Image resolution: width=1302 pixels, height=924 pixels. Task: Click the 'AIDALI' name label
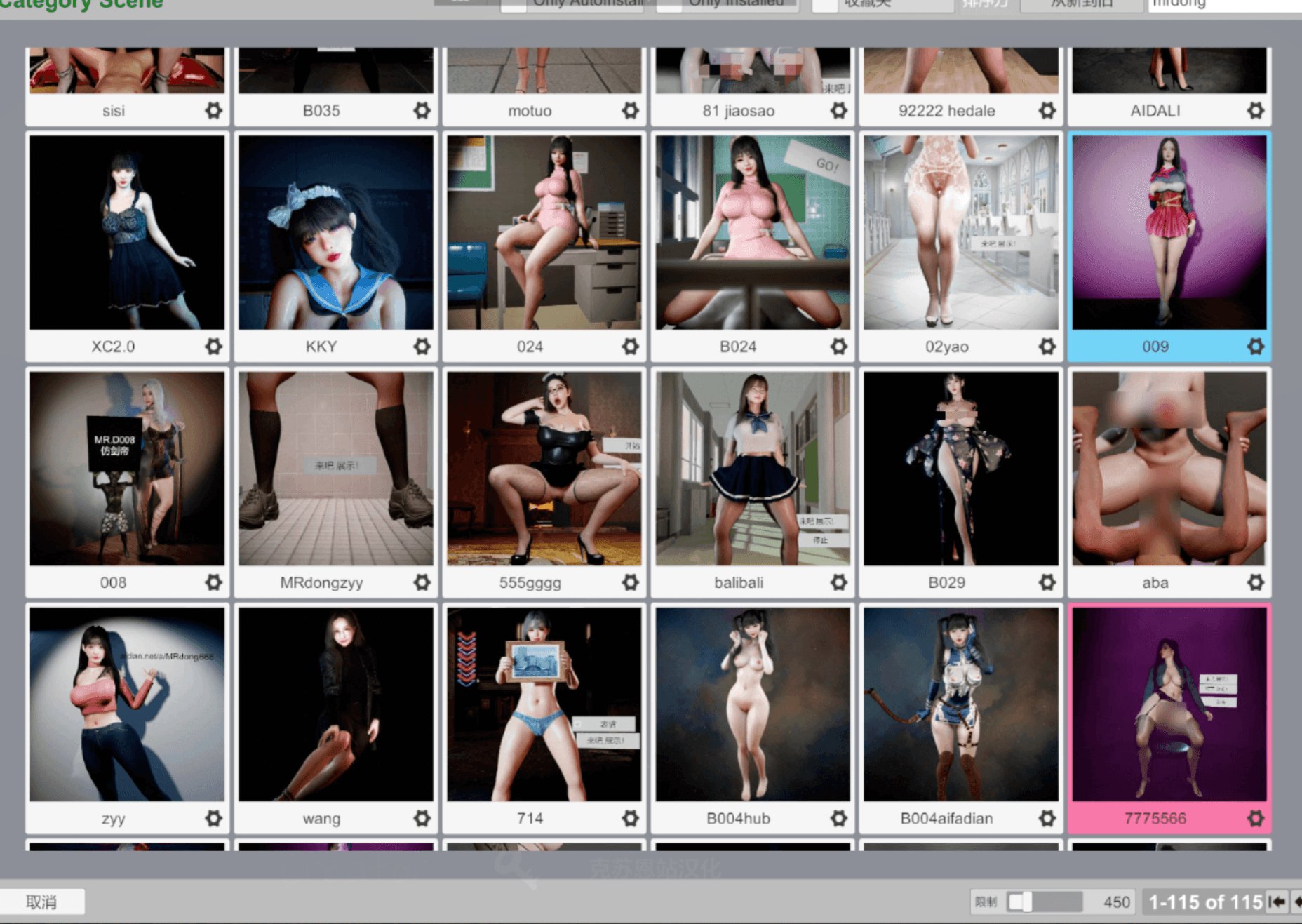tap(1155, 111)
